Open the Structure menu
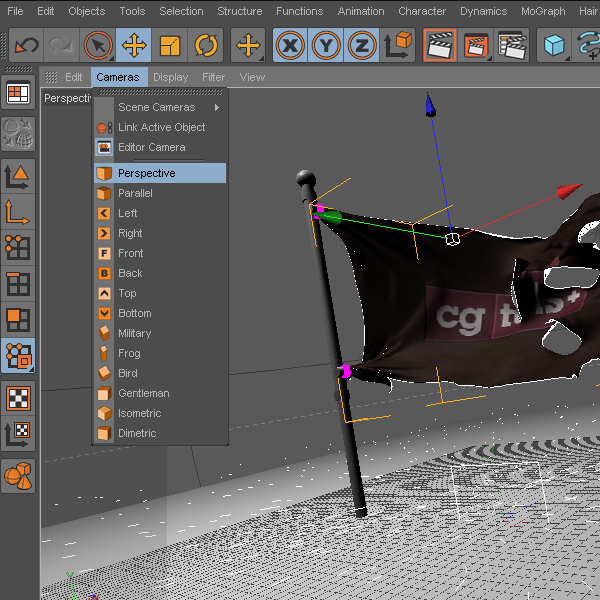Image resolution: width=600 pixels, height=600 pixels. click(240, 11)
